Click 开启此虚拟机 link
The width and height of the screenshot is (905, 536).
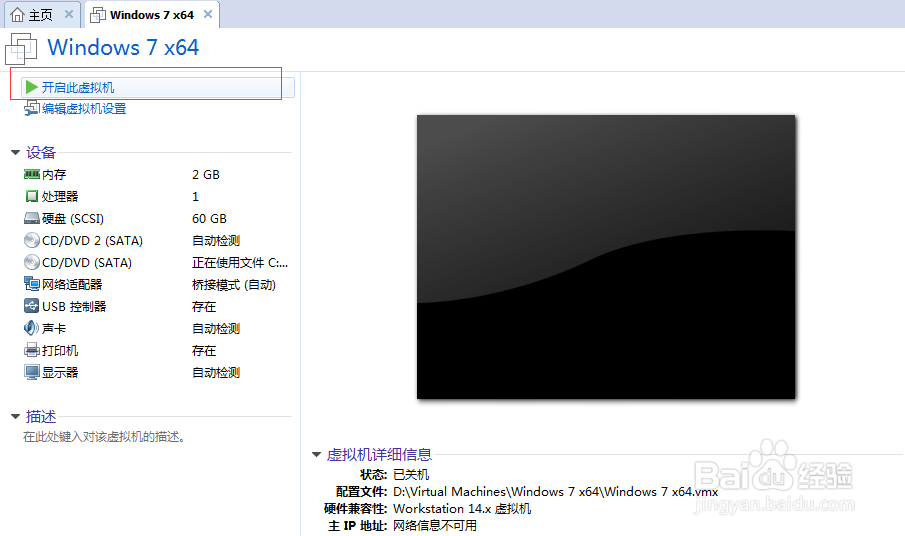tap(78, 88)
